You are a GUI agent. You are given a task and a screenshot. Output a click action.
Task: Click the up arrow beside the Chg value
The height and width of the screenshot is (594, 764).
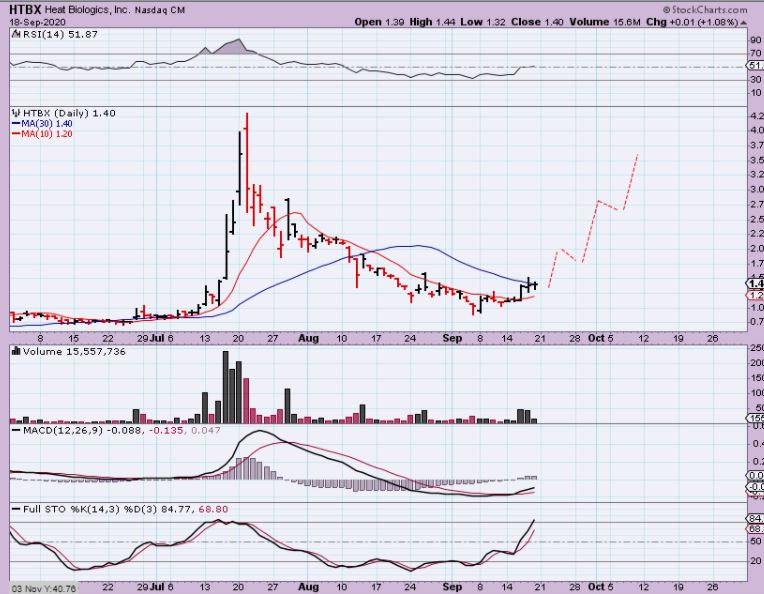744,22
